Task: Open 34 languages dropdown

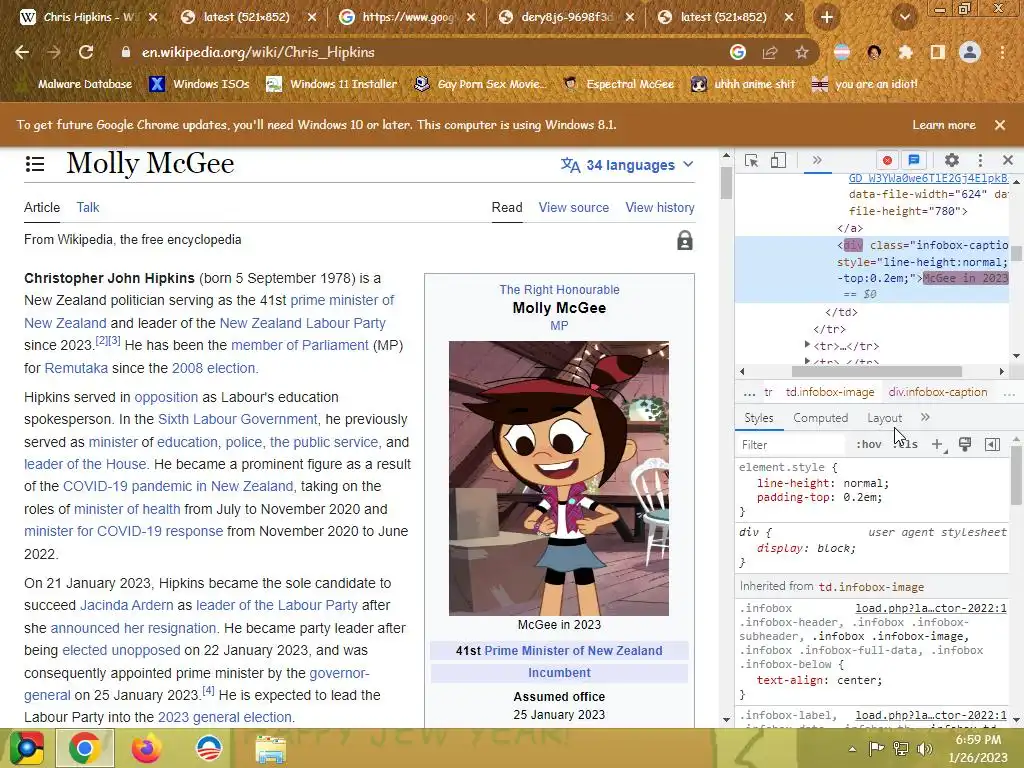Action: tap(627, 165)
